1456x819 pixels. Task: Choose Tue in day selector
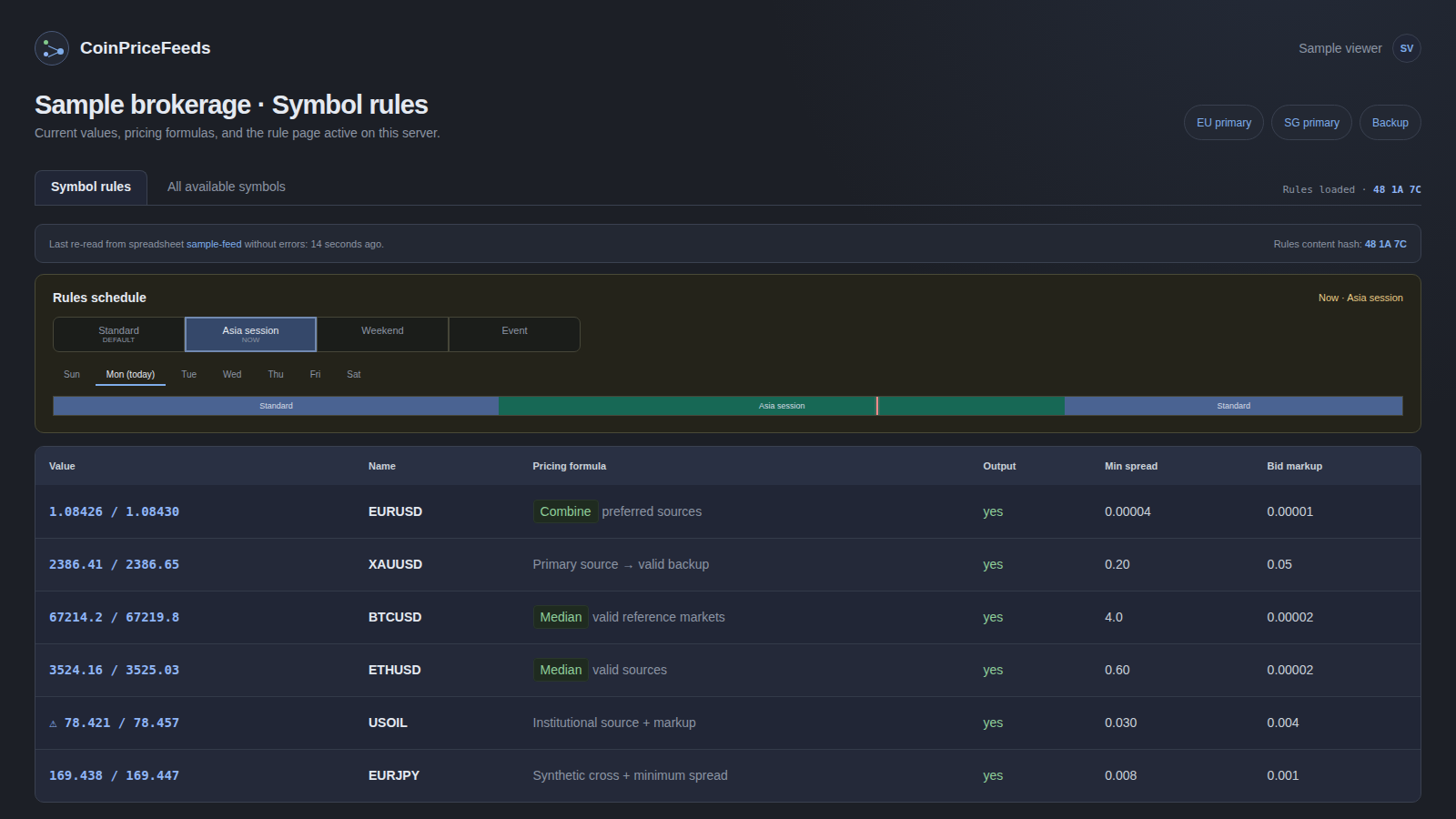coord(188,374)
